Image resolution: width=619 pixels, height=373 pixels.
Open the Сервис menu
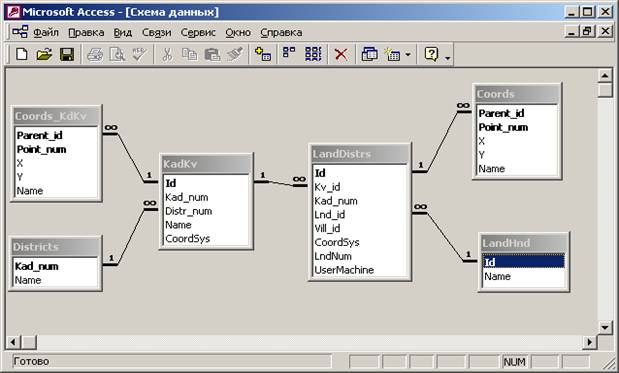[198, 32]
